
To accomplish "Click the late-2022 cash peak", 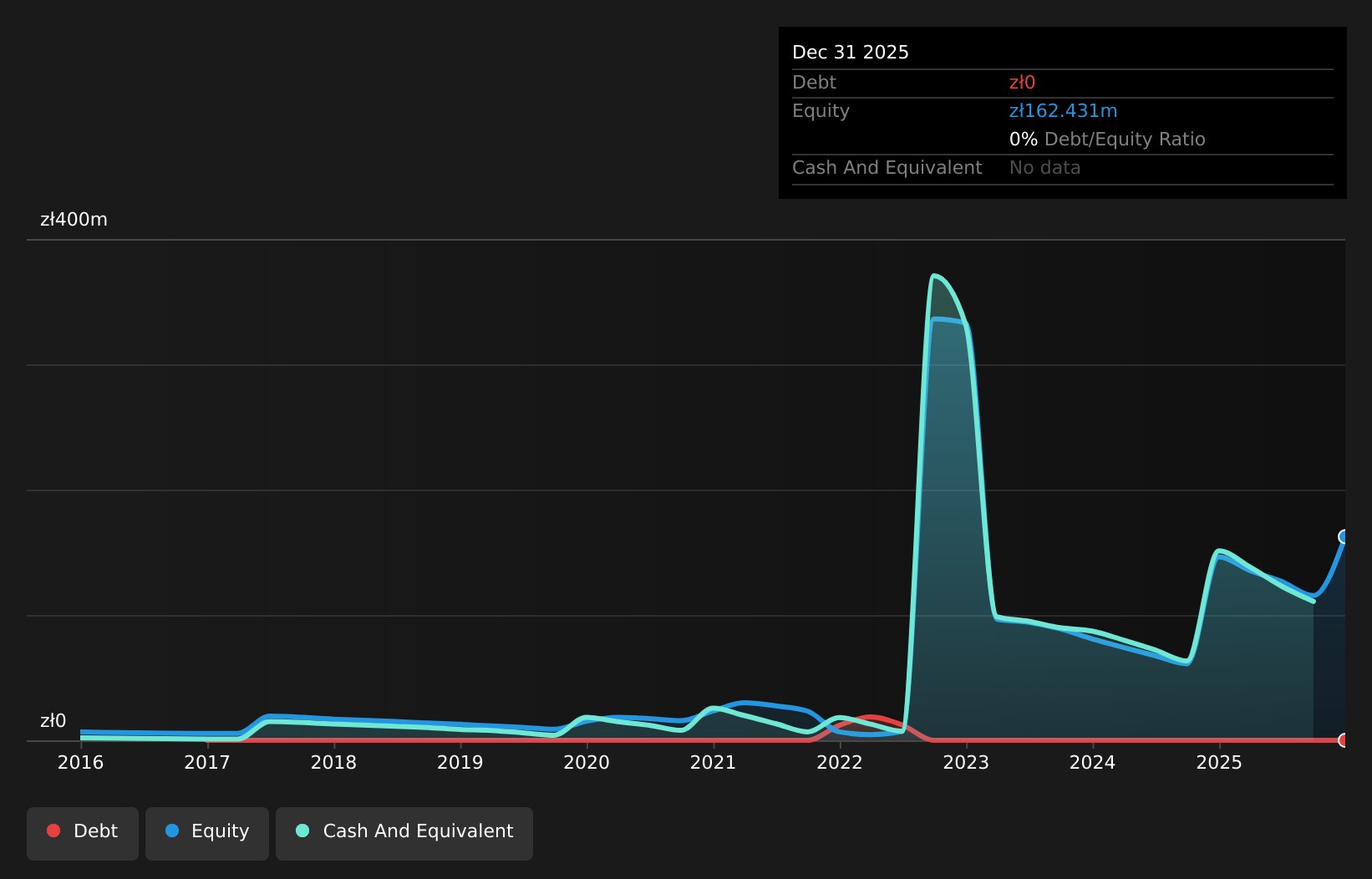I will coord(934,276).
